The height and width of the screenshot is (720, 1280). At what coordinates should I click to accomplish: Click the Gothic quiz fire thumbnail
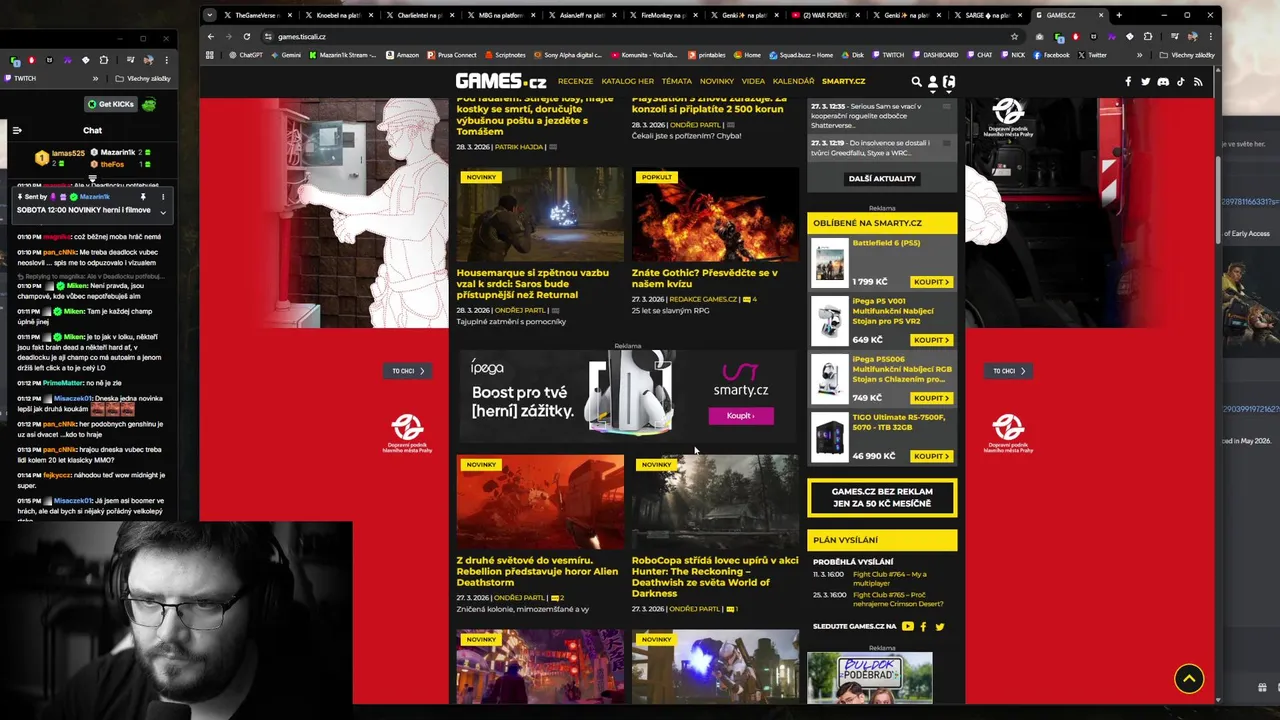(715, 215)
